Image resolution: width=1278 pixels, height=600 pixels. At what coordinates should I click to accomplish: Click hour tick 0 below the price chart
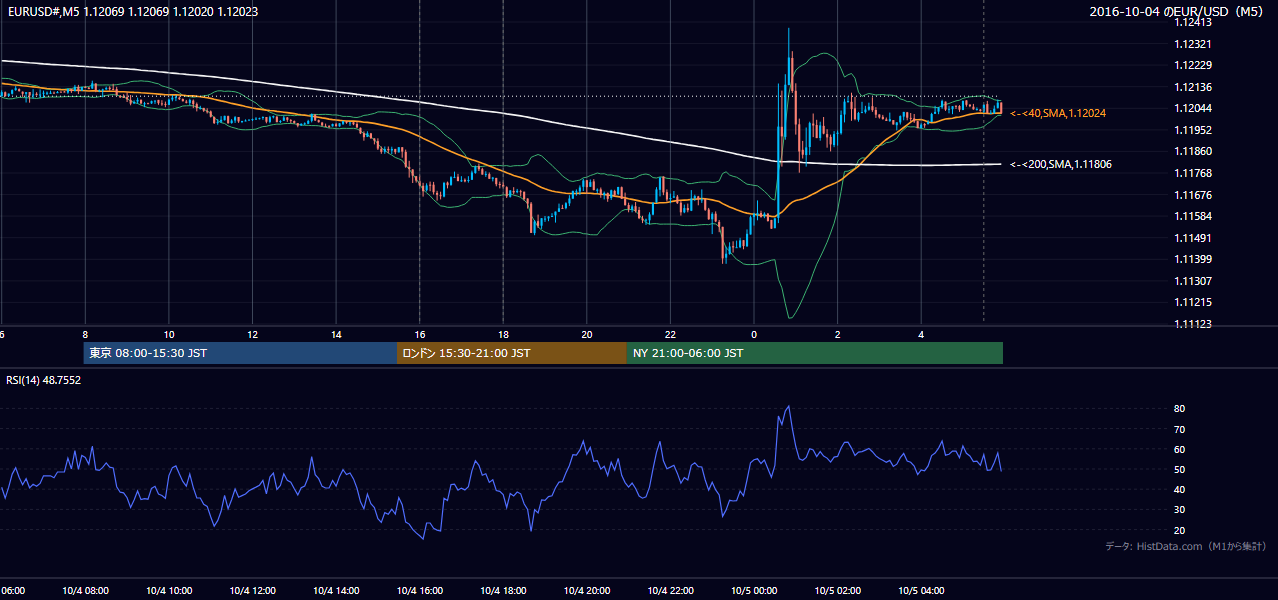point(754,335)
